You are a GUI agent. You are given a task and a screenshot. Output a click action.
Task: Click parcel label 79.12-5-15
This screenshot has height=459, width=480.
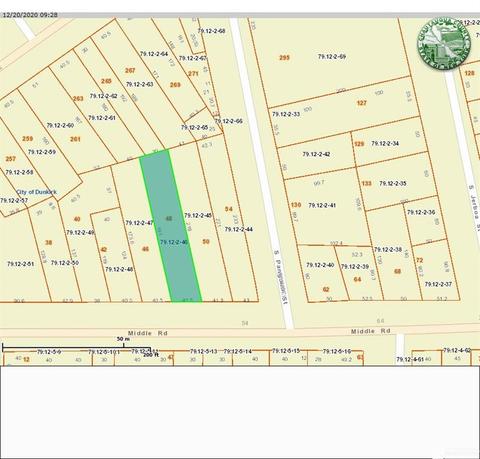[x=286, y=351]
